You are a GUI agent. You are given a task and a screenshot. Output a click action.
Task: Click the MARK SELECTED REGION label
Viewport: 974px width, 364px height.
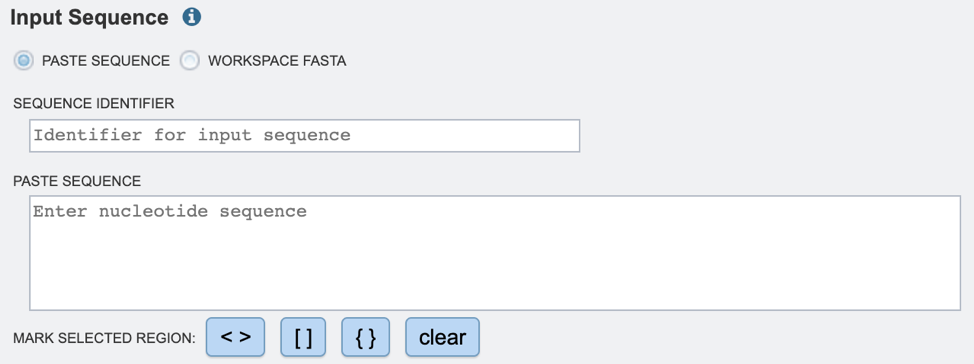[104, 339]
